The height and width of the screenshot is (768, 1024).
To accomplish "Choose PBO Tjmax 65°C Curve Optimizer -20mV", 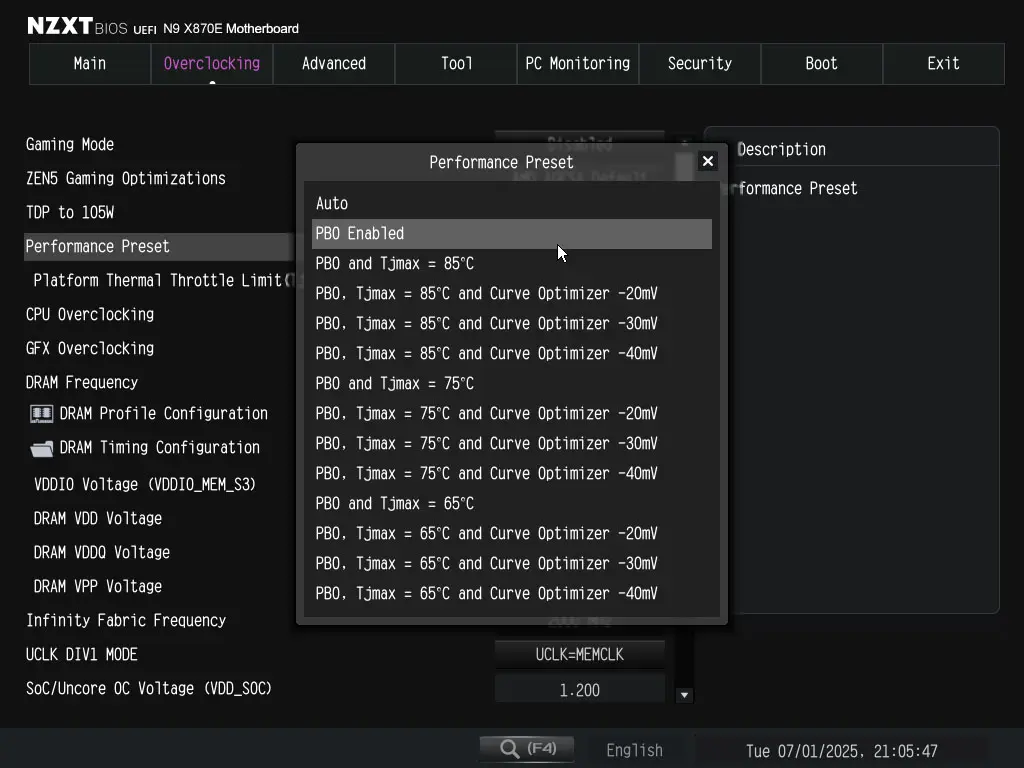I will click(x=512, y=534).
